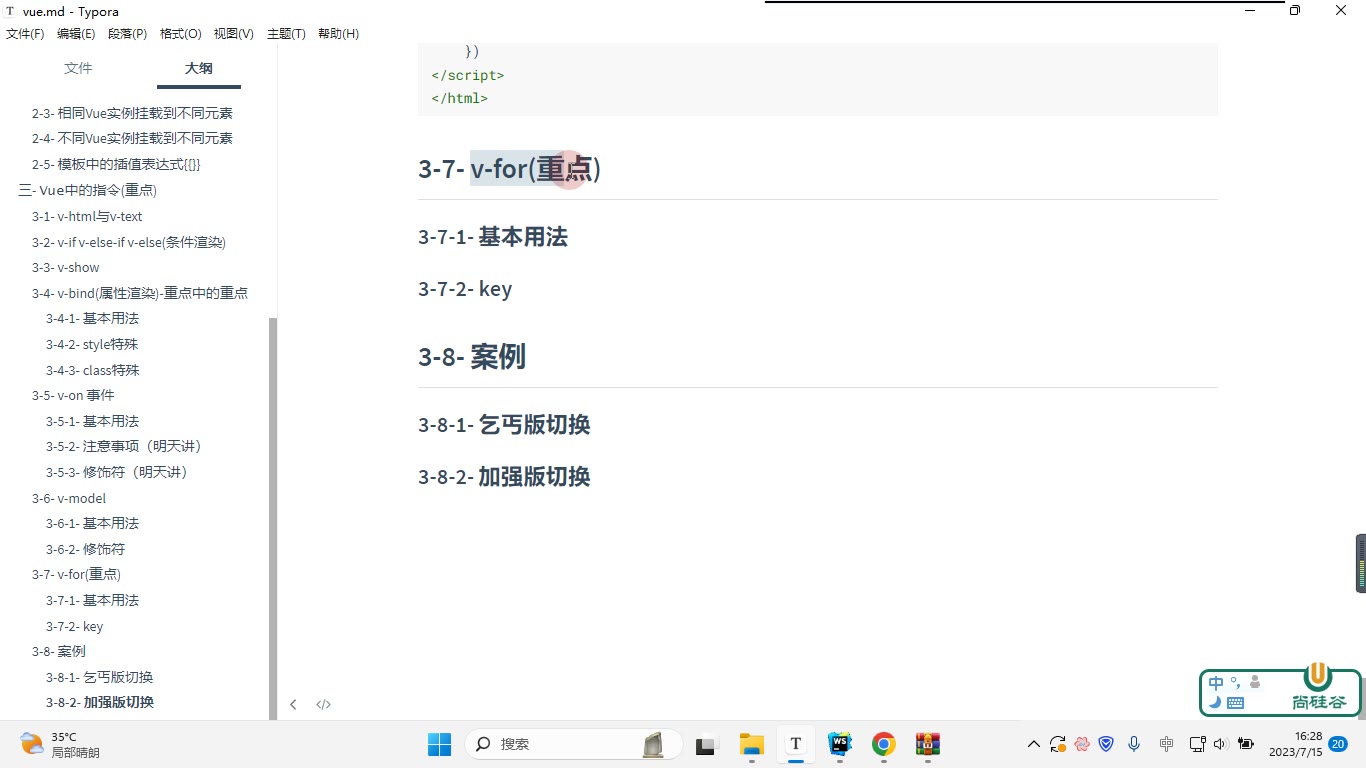Click volume speaker icon in tray
The height and width of the screenshot is (768, 1366).
click(x=1220, y=744)
